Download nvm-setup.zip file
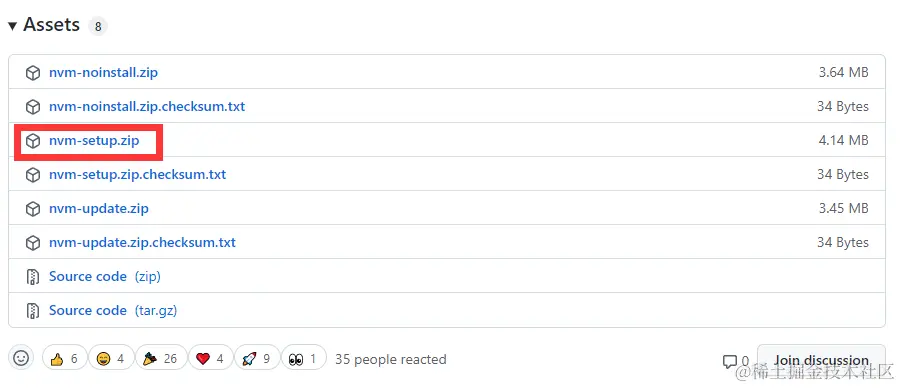 tap(94, 141)
